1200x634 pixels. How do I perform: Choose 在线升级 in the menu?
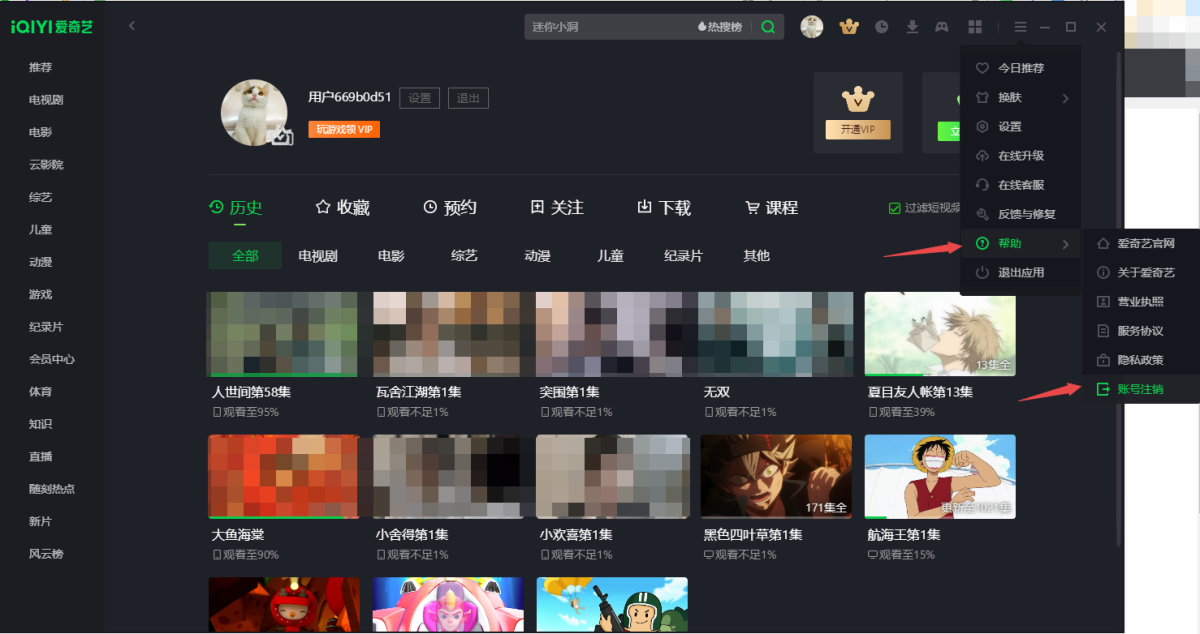point(1020,156)
